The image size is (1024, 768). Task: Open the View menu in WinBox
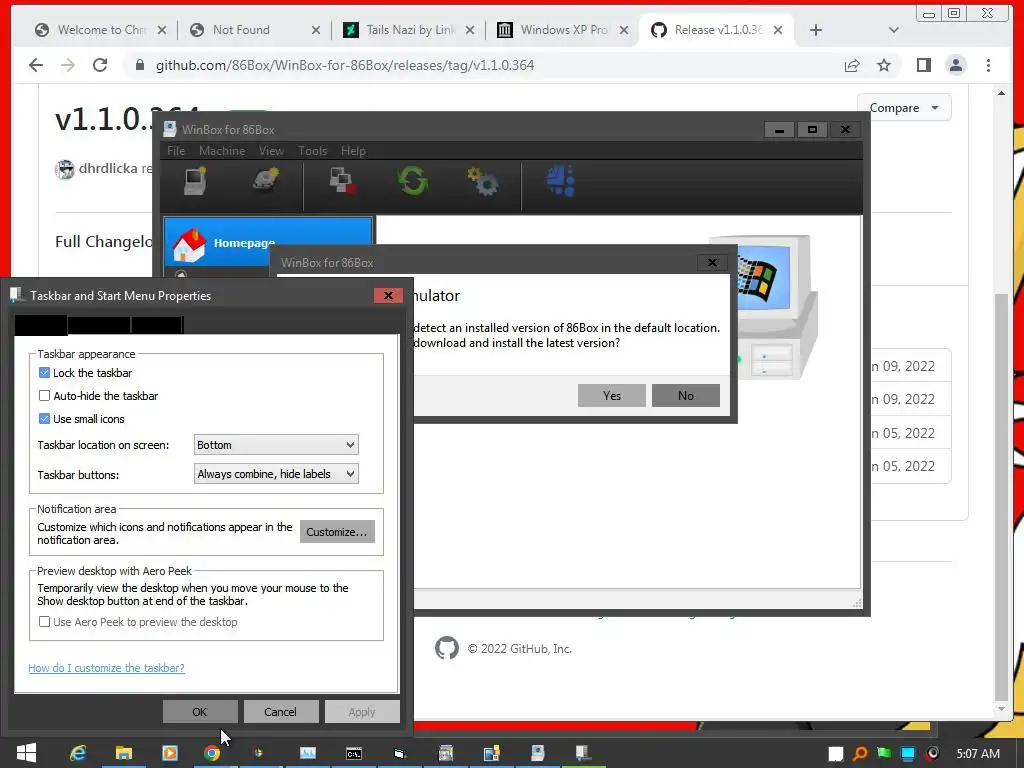tap(271, 151)
